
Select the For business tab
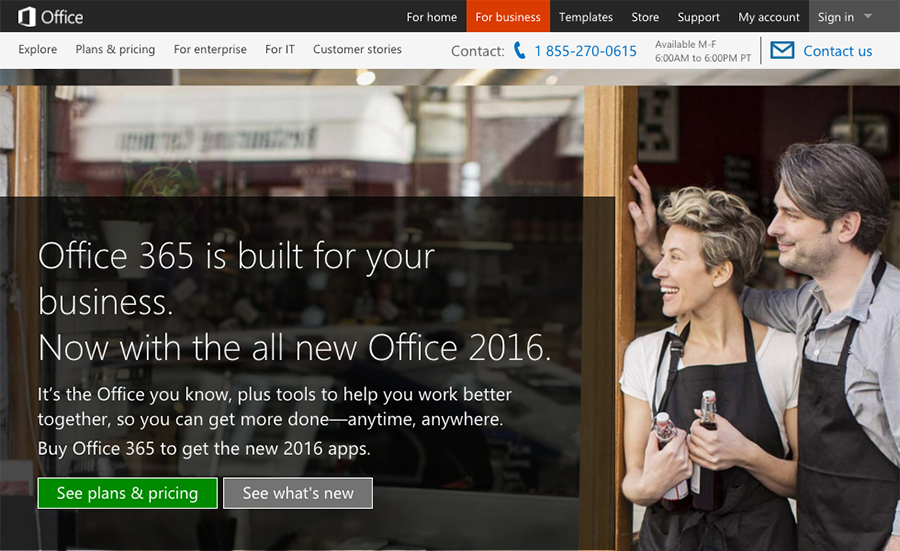pos(508,16)
